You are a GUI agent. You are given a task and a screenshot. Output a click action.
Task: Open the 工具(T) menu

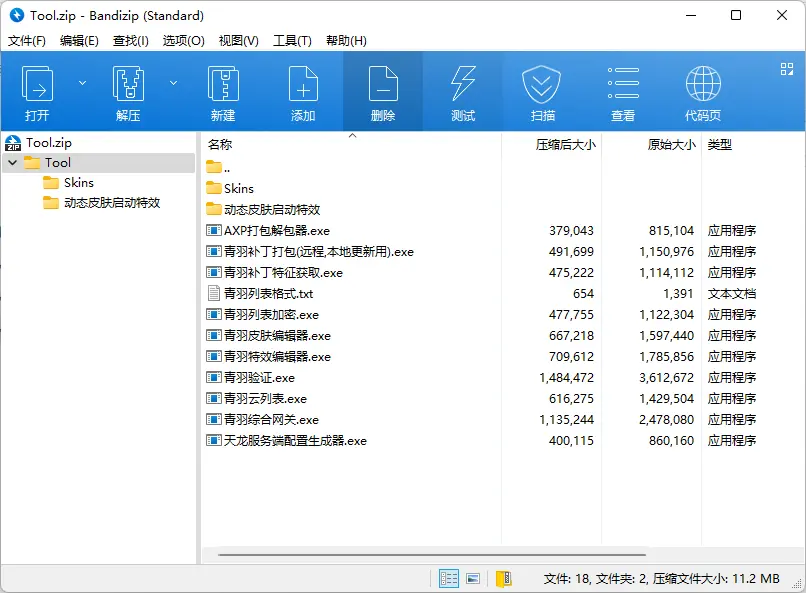292,41
